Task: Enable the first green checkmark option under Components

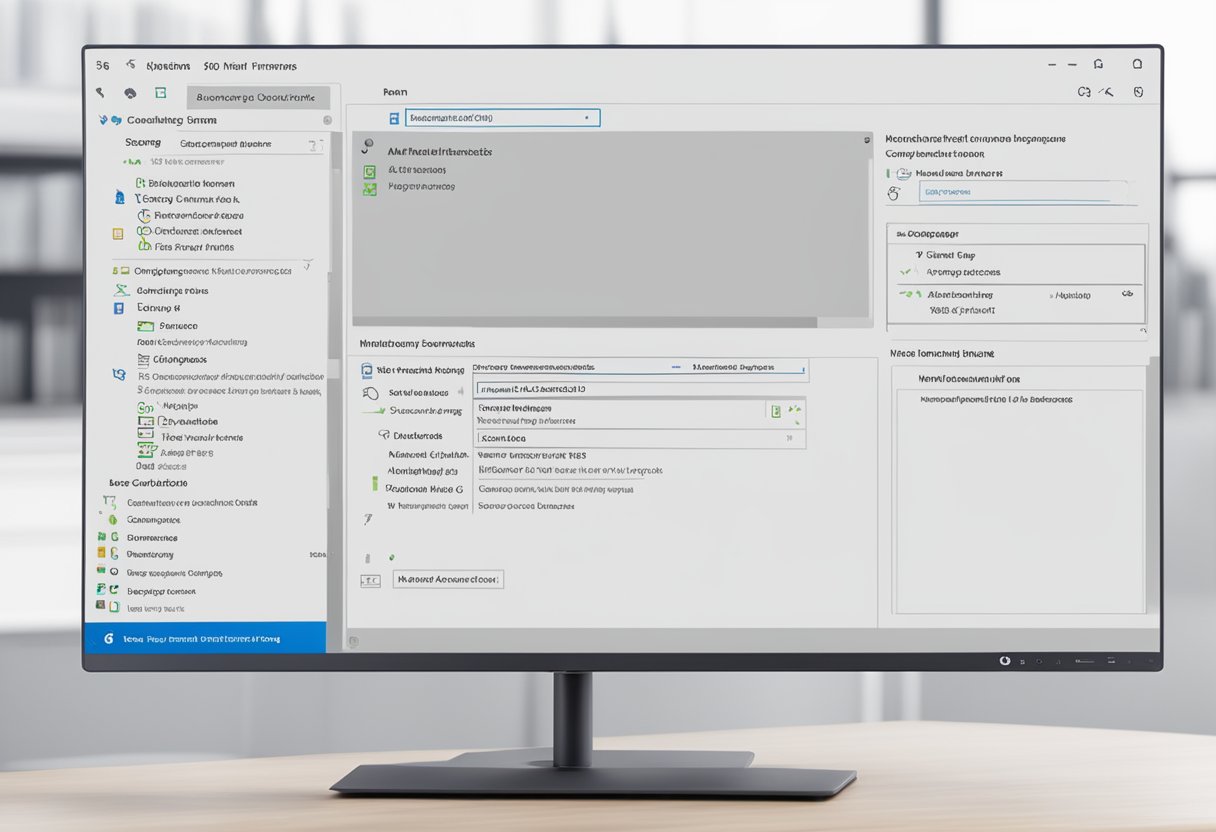Action: tap(908, 270)
